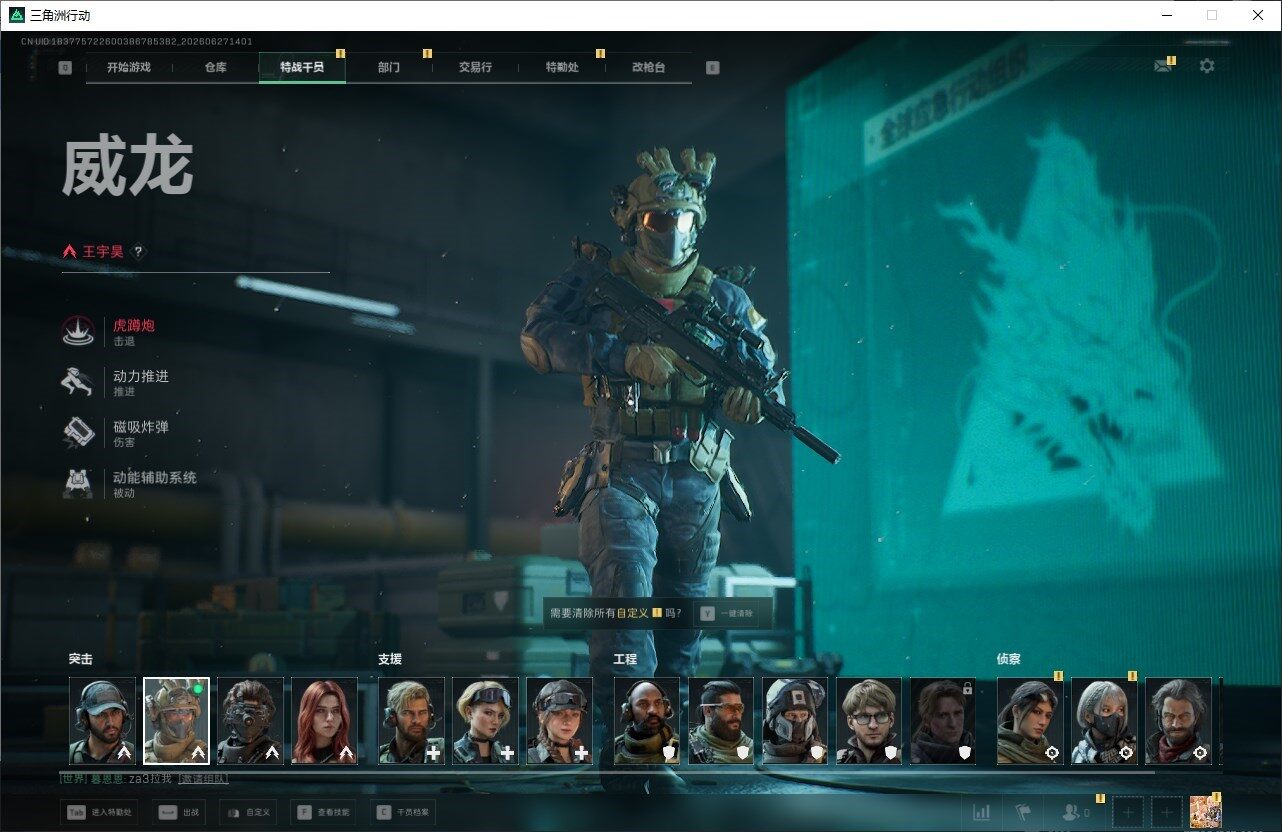Select the red-haired assault operator
Viewport: 1282px width, 832px height.
324,721
